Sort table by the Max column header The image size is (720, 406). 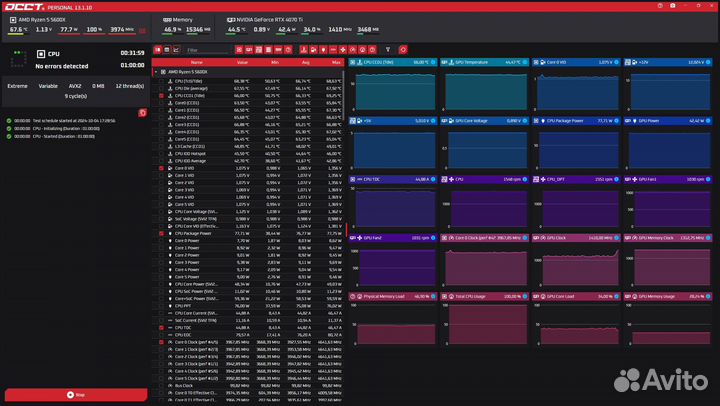click(336, 62)
